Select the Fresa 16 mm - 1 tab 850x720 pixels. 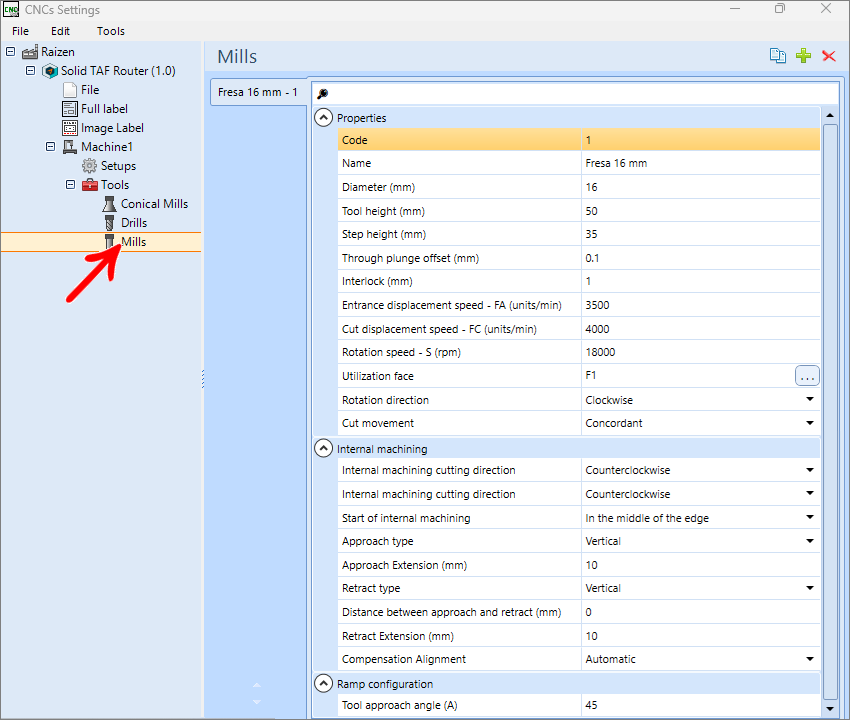pos(258,92)
